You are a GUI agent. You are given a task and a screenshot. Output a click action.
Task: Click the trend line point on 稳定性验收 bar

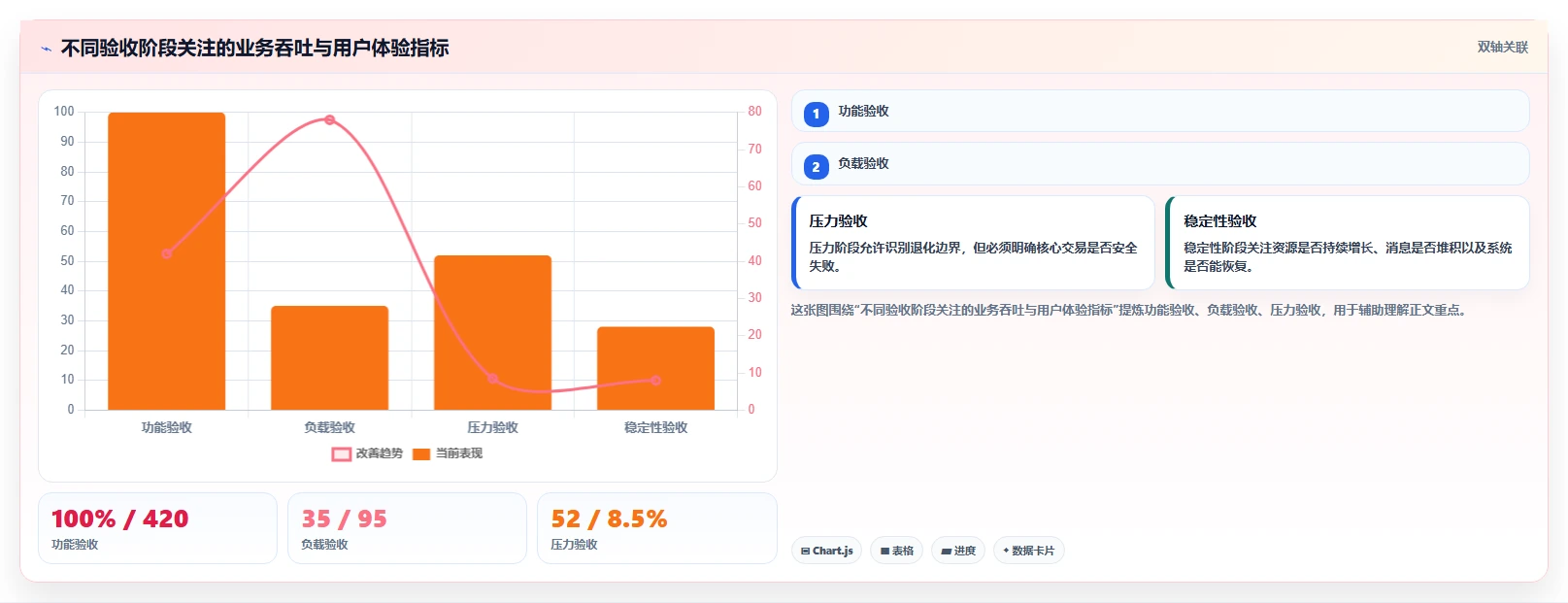655,381
